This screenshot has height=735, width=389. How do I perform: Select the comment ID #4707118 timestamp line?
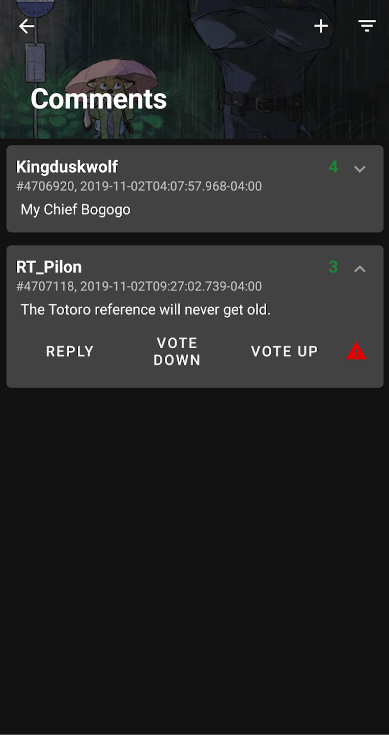(x=139, y=286)
